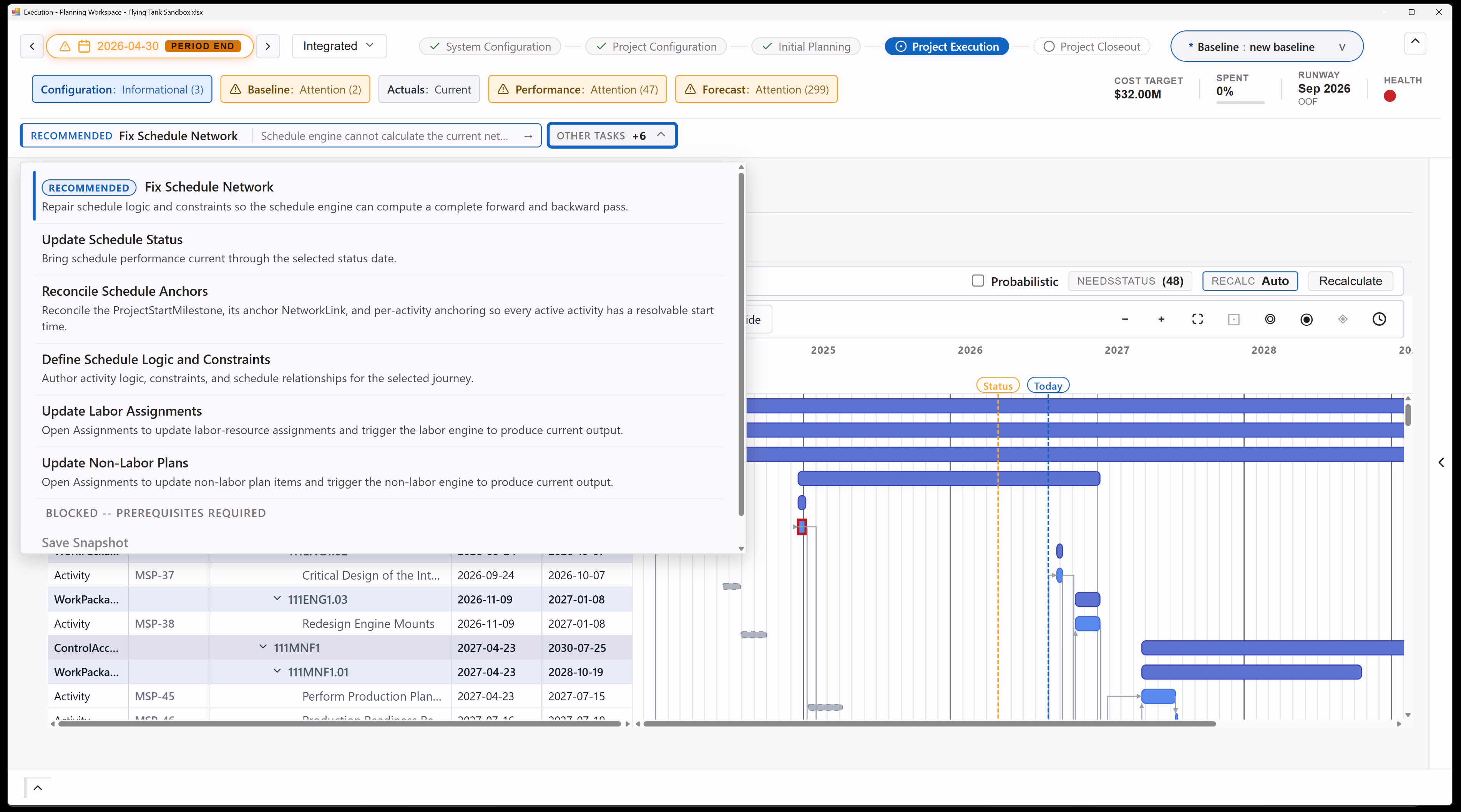Image resolution: width=1461 pixels, height=812 pixels.
Task: Collapse the 111MNF1 control account row
Action: pos(262,647)
